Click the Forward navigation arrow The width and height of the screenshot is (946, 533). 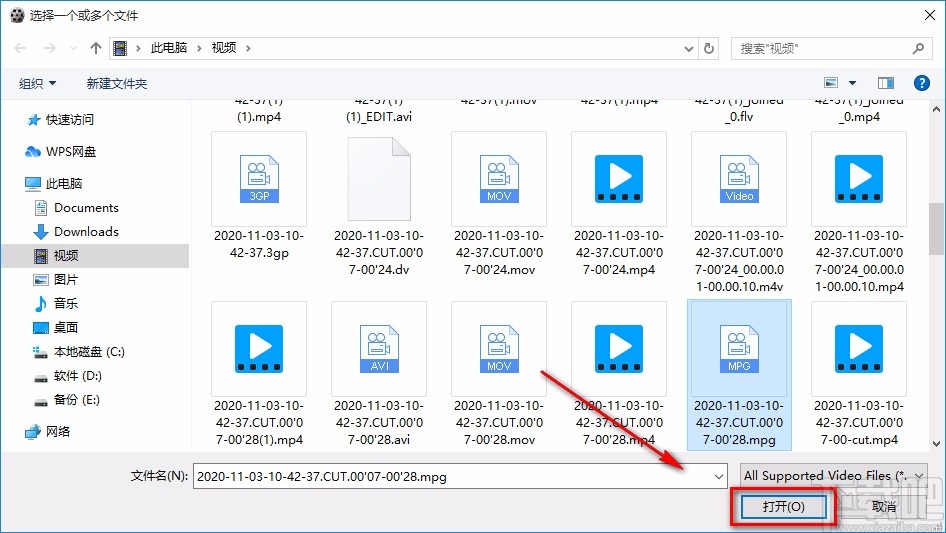tap(50, 48)
